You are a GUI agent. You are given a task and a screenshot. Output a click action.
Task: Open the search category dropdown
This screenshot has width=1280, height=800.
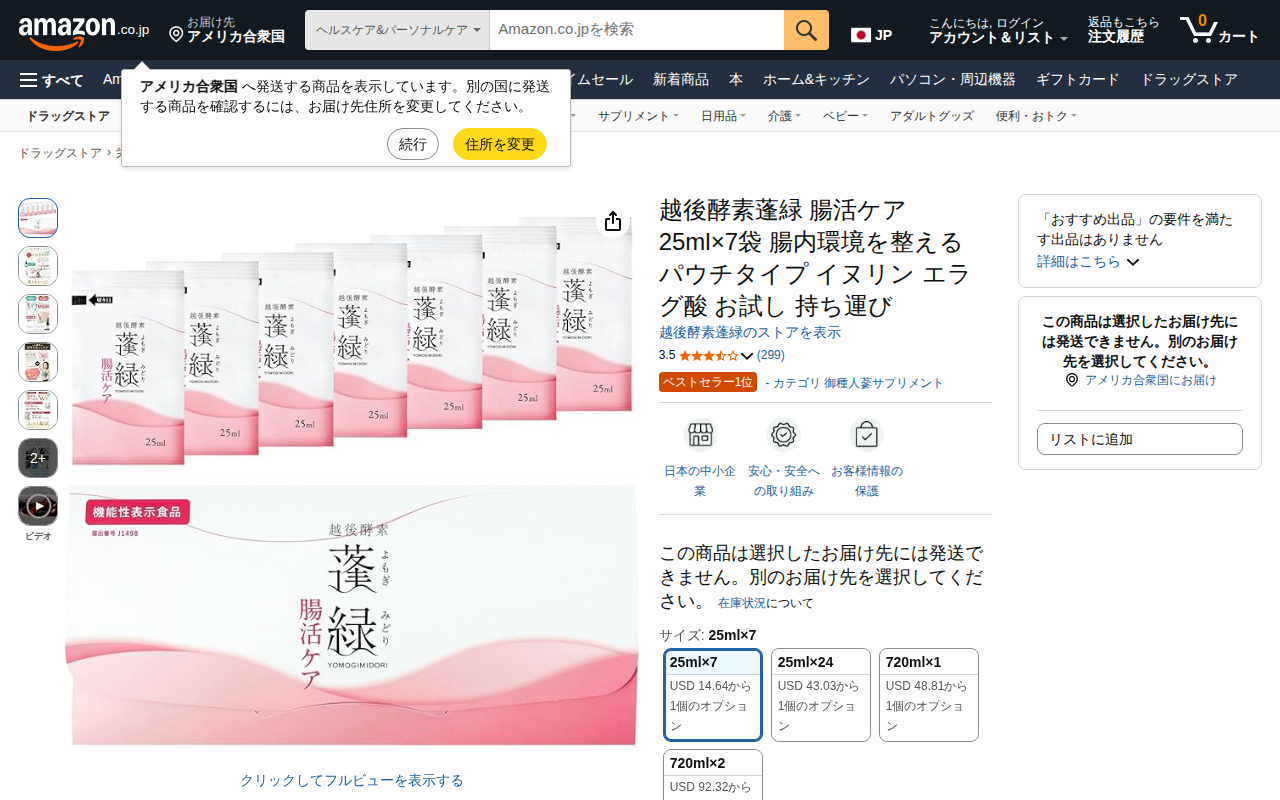tap(397, 30)
